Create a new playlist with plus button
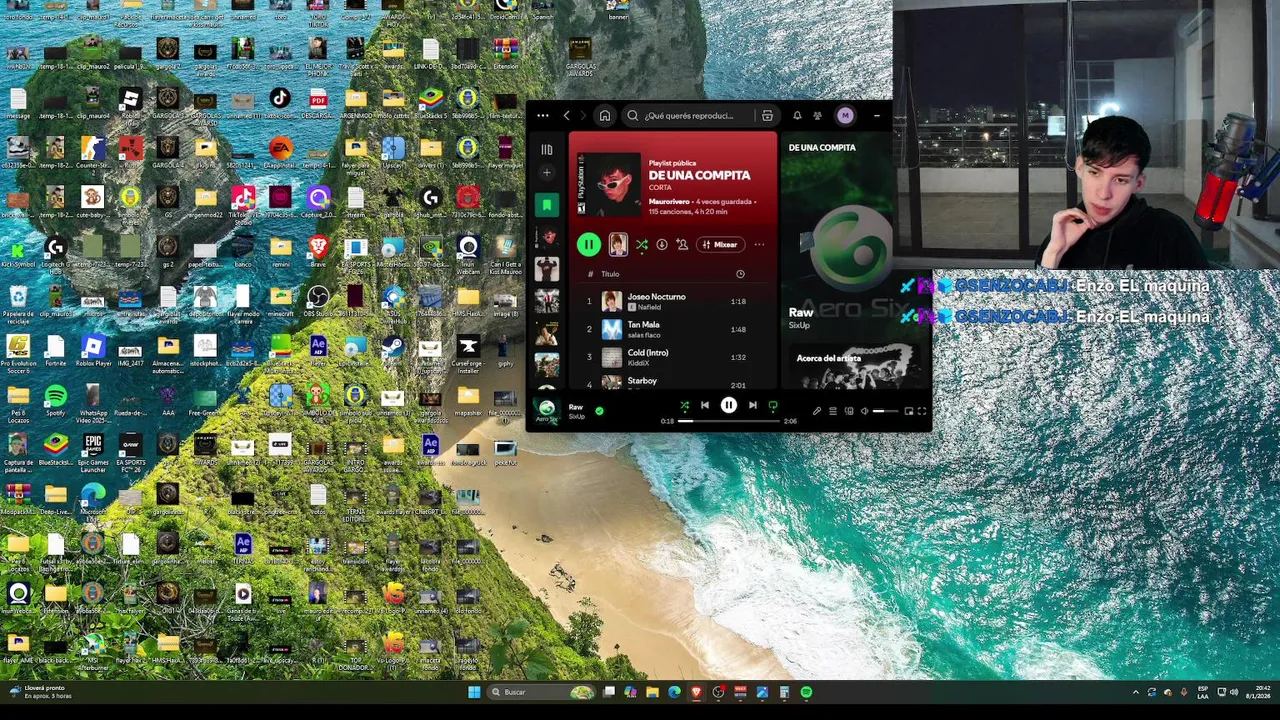Screen dimensions: 1280x720 (x=547, y=173)
